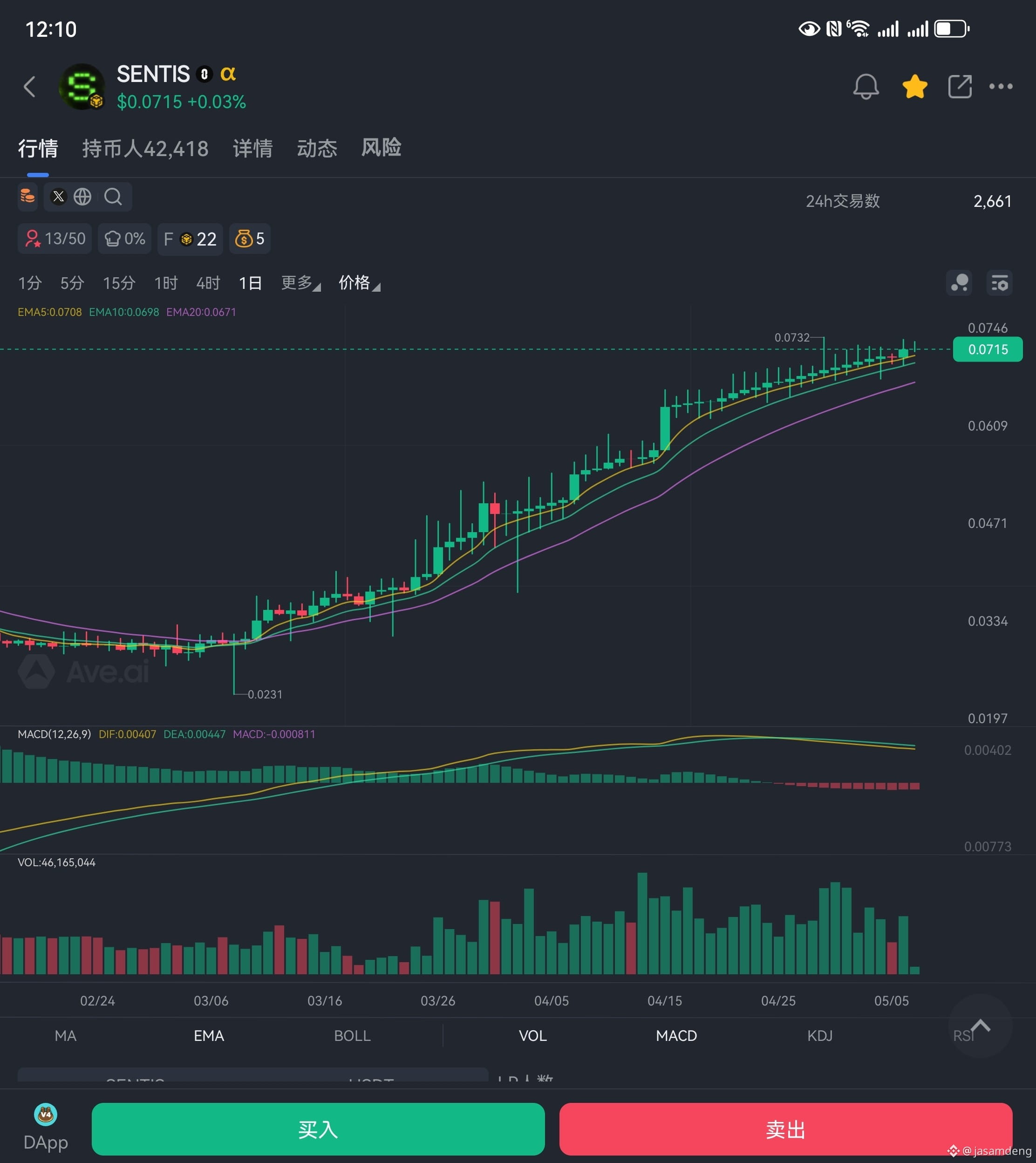Image resolution: width=1036 pixels, height=1163 pixels.
Task: Tap the status bar NFC icon
Action: click(834, 28)
